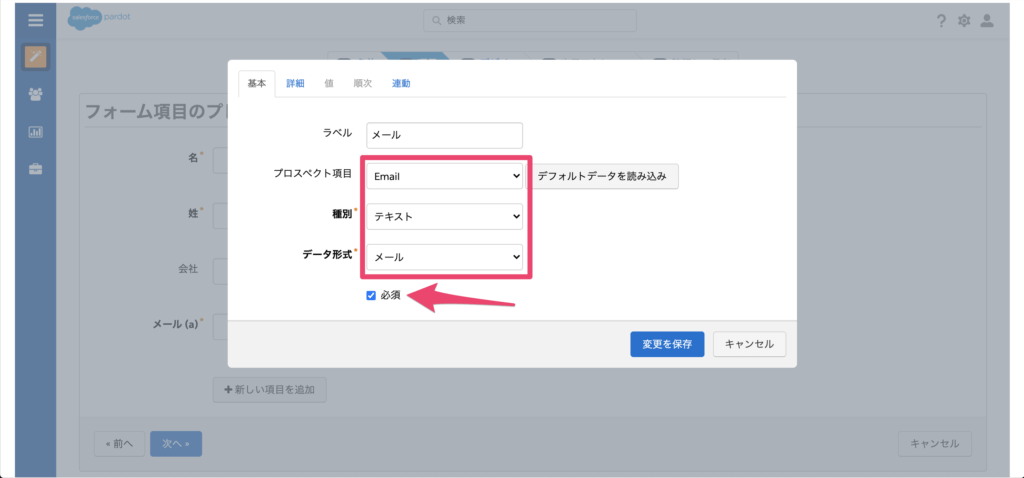
Task: Click デフォルトデータを読み込み button
Action: (x=601, y=176)
